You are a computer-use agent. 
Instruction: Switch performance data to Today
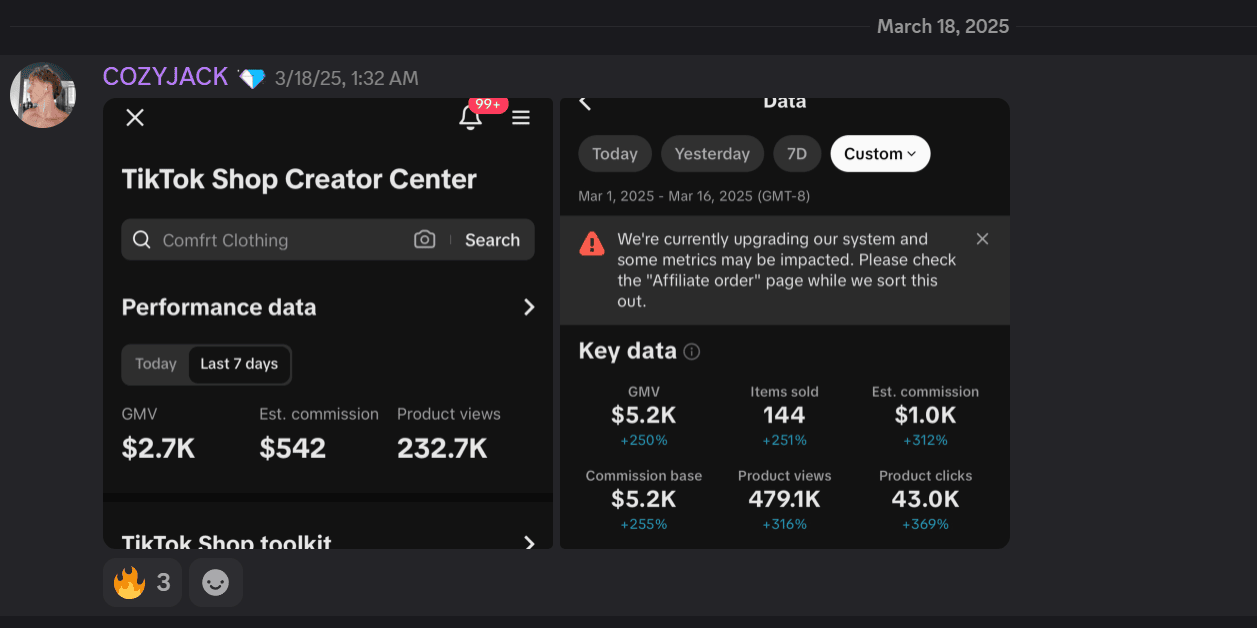[x=156, y=364]
